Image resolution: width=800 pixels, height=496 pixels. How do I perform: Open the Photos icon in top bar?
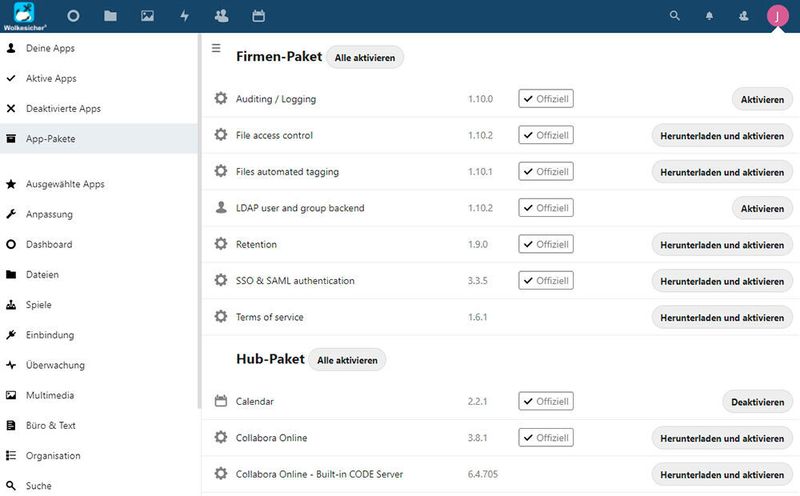(147, 16)
